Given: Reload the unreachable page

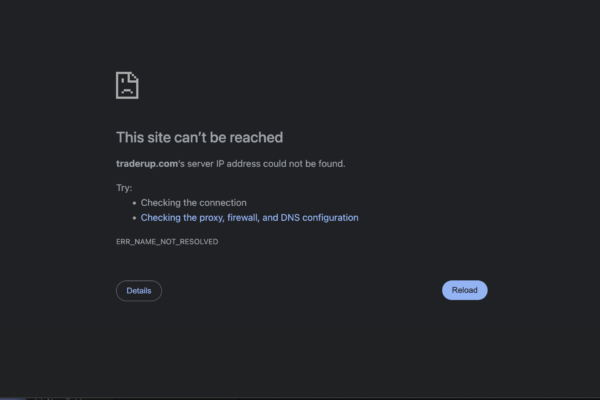Looking at the screenshot, I should [465, 290].
